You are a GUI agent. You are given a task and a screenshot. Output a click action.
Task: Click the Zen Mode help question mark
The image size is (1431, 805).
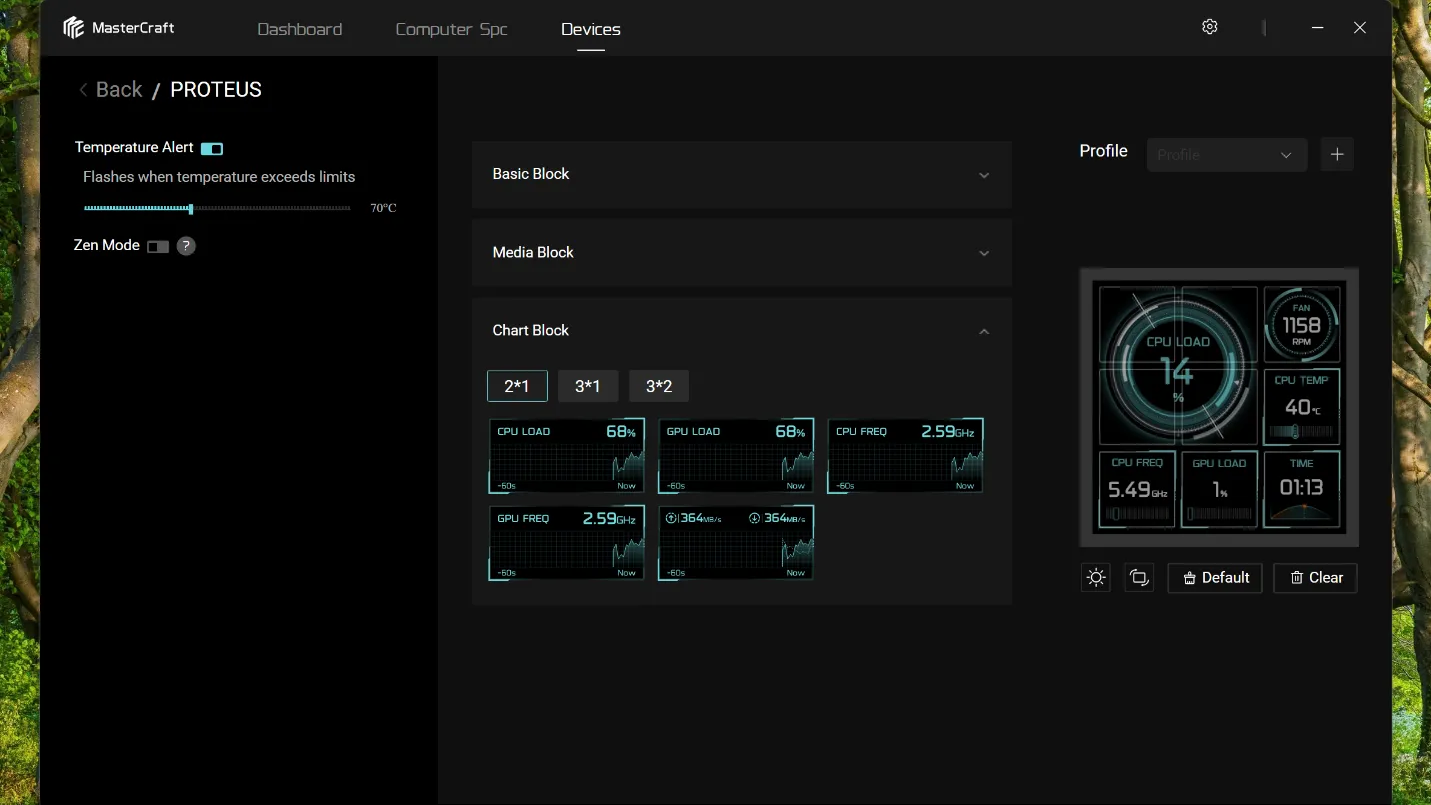[x=186, y=246]
